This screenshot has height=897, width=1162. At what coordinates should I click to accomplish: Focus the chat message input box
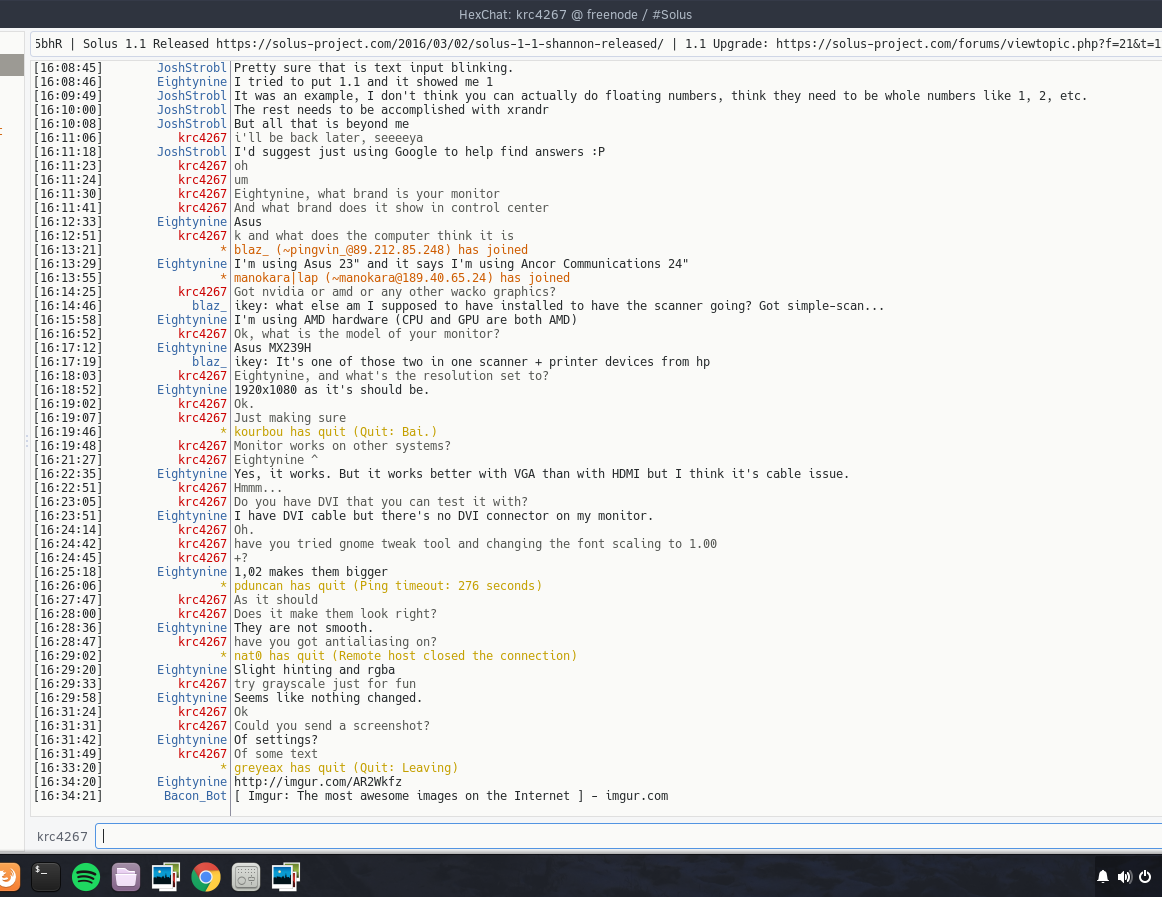click(628, 836)
